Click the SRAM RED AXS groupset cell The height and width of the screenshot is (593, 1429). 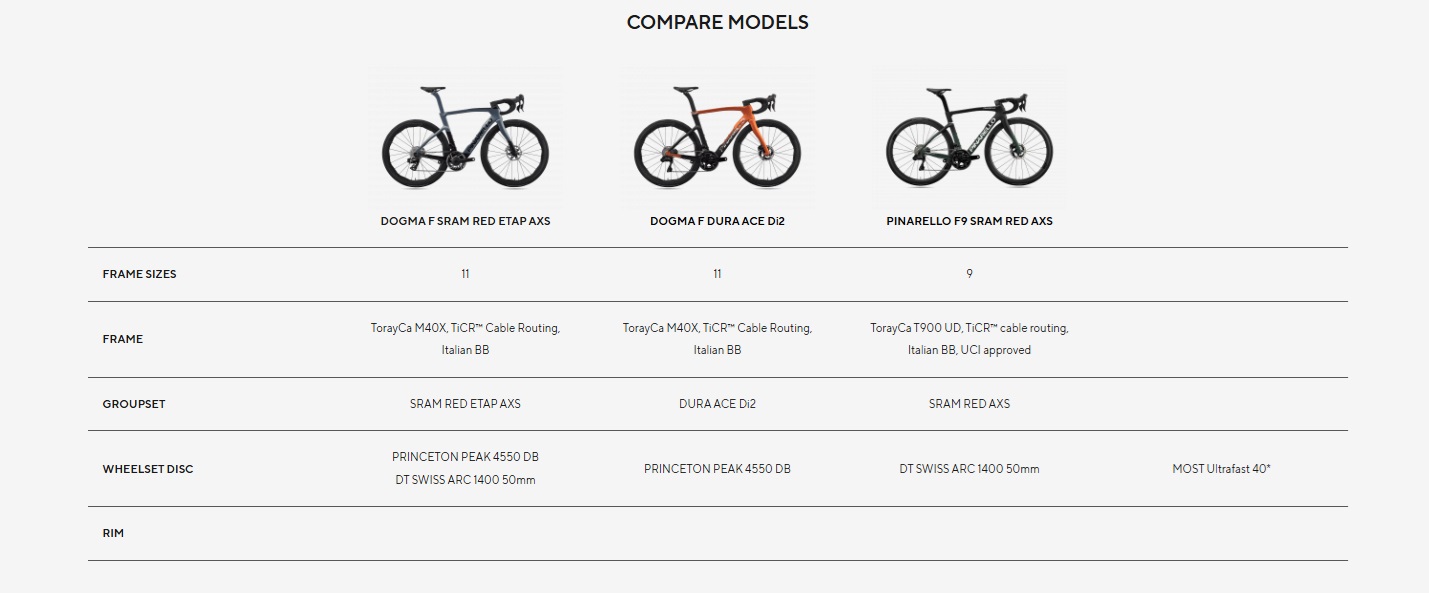coord(969,404)
